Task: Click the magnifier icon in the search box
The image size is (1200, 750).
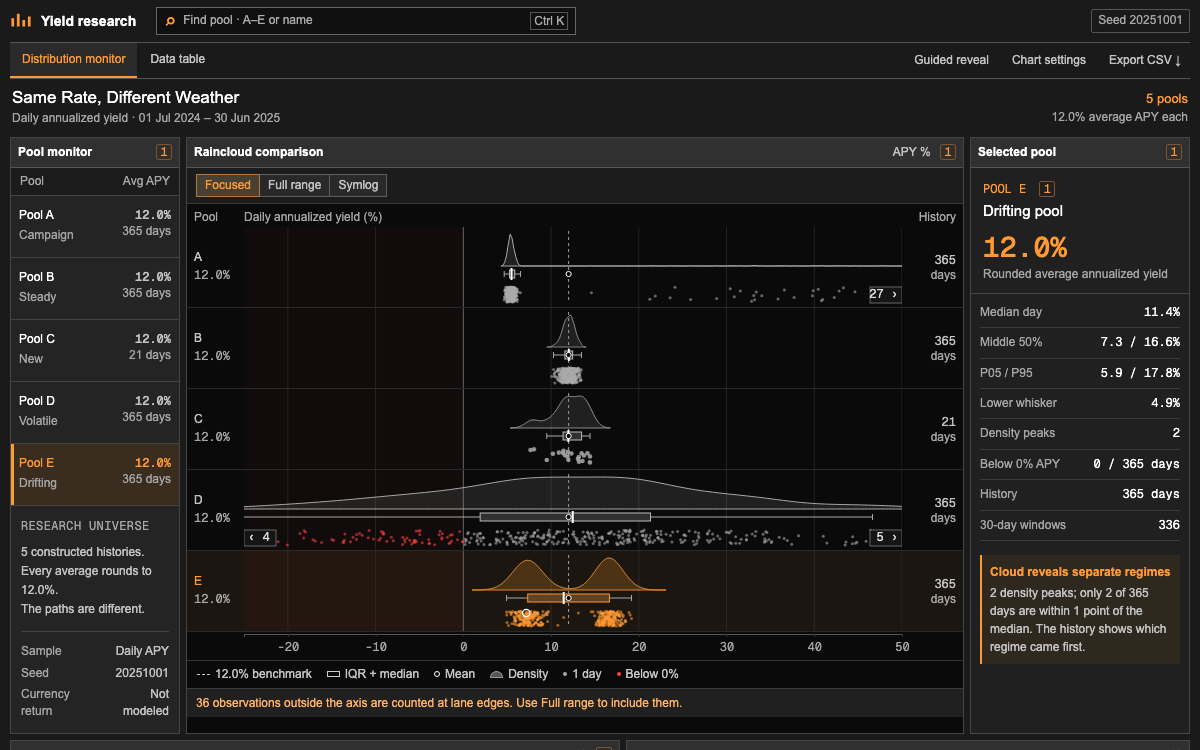Action: [170, 20]
